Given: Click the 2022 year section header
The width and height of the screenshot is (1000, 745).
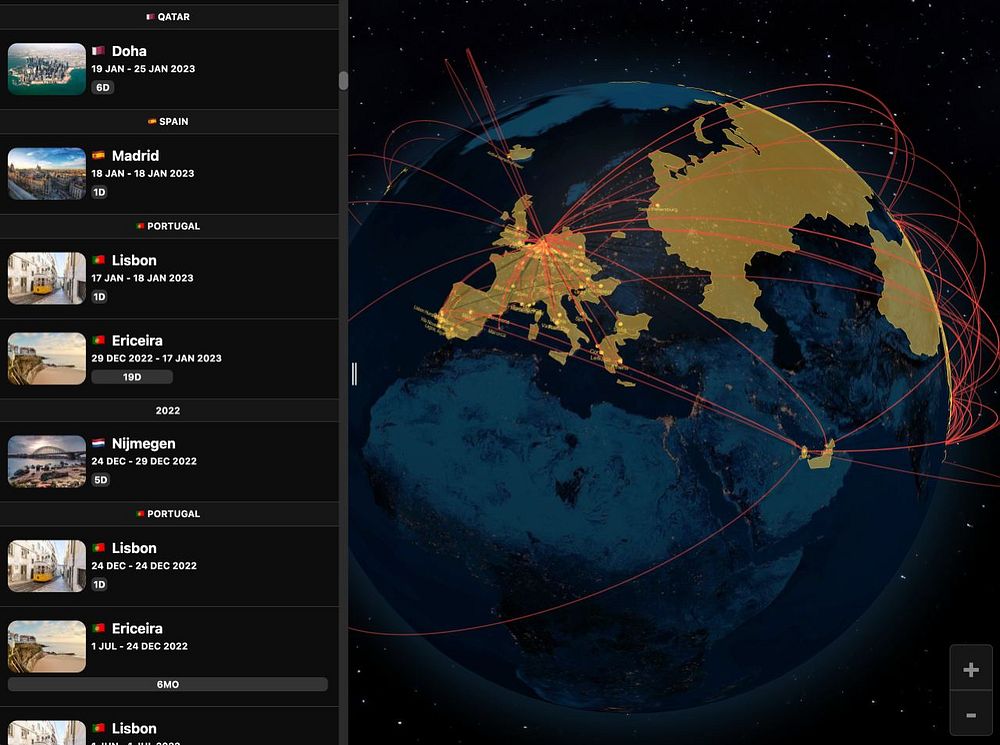Looking at the screenshot, I should coord(169,410).
